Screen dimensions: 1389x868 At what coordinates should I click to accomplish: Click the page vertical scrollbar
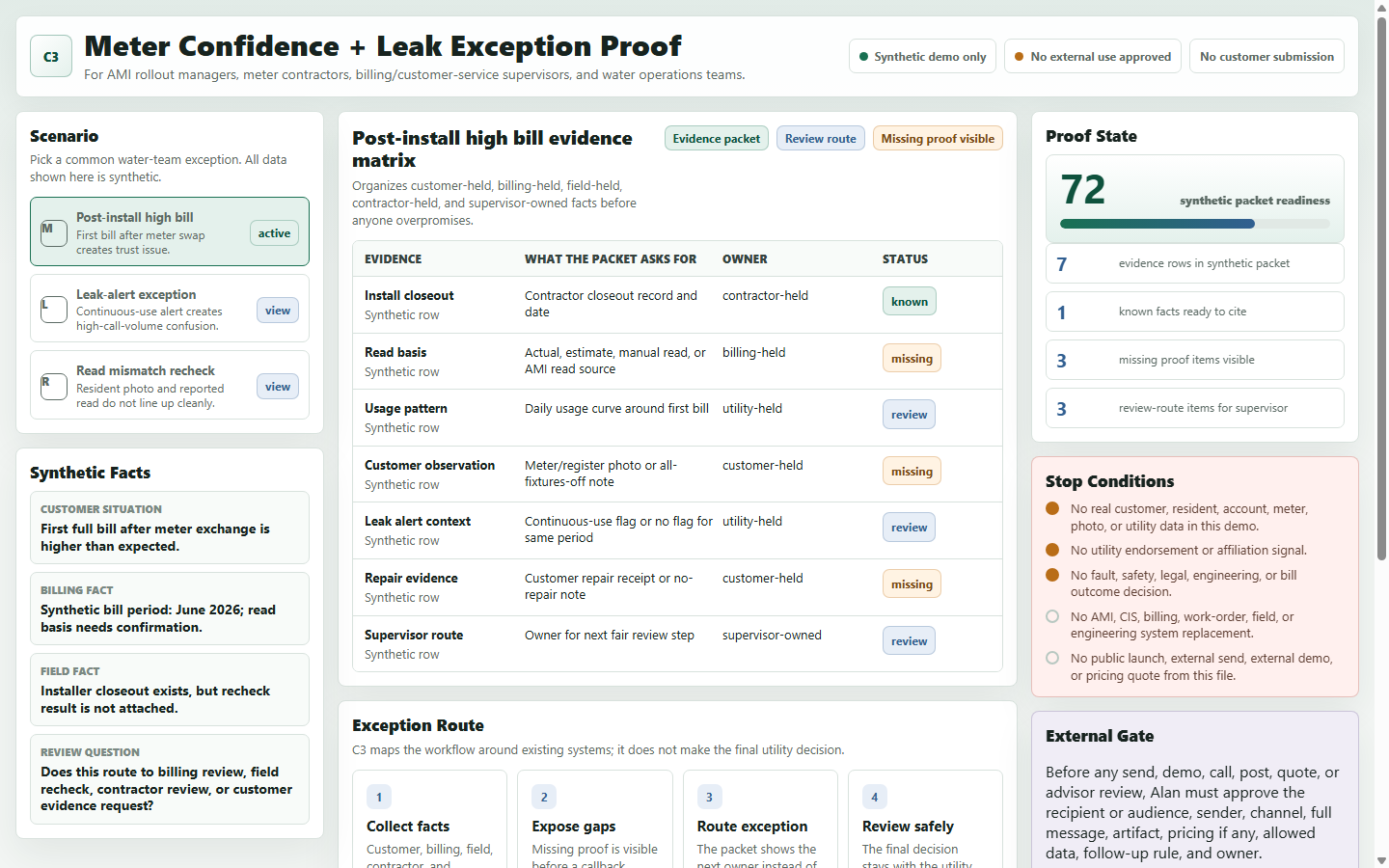point(1381,289)
